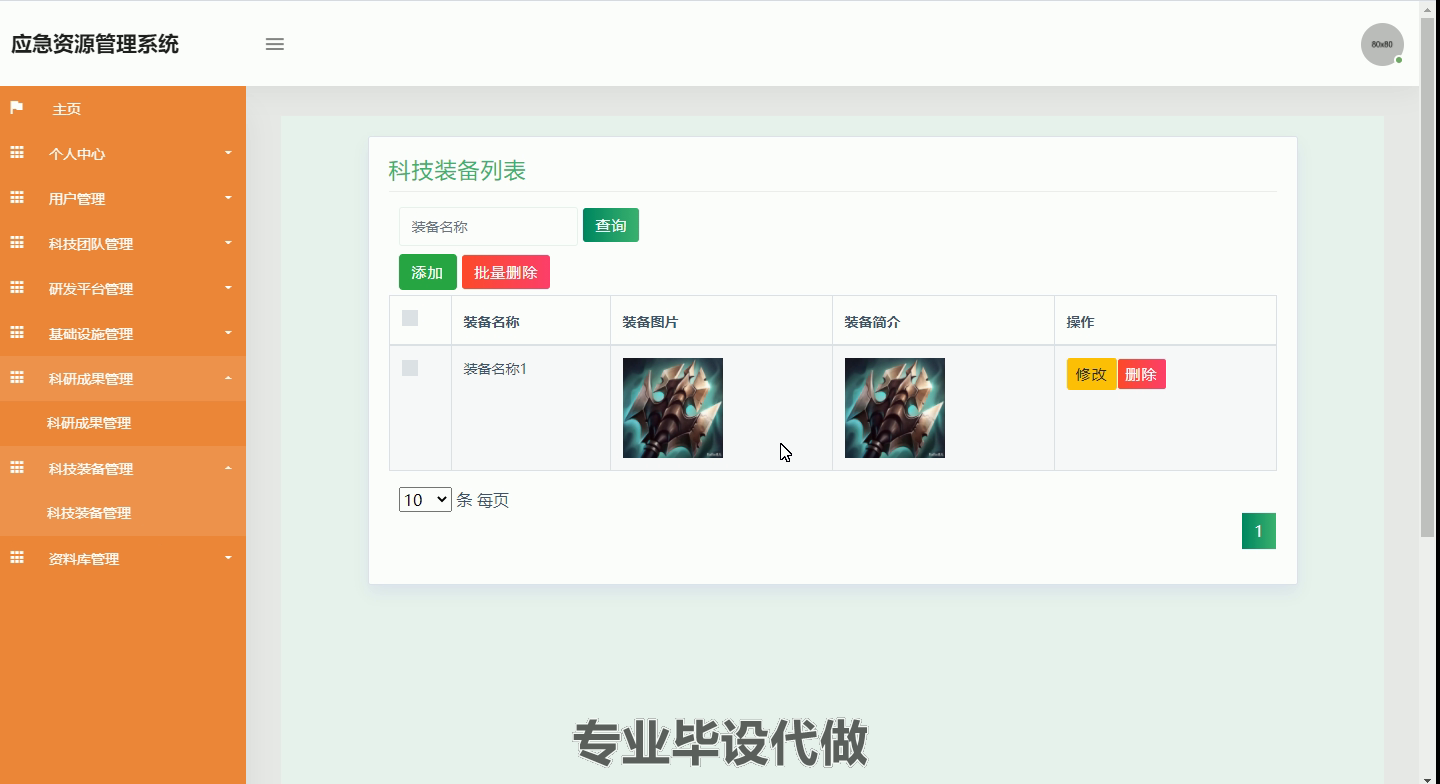Collapse 科技装备管理 using its up arrow
1440x784 pixels.
point(228,468)
